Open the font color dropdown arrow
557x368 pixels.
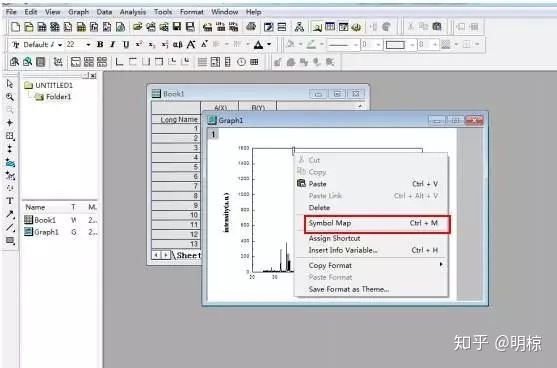tap(269, 44)
